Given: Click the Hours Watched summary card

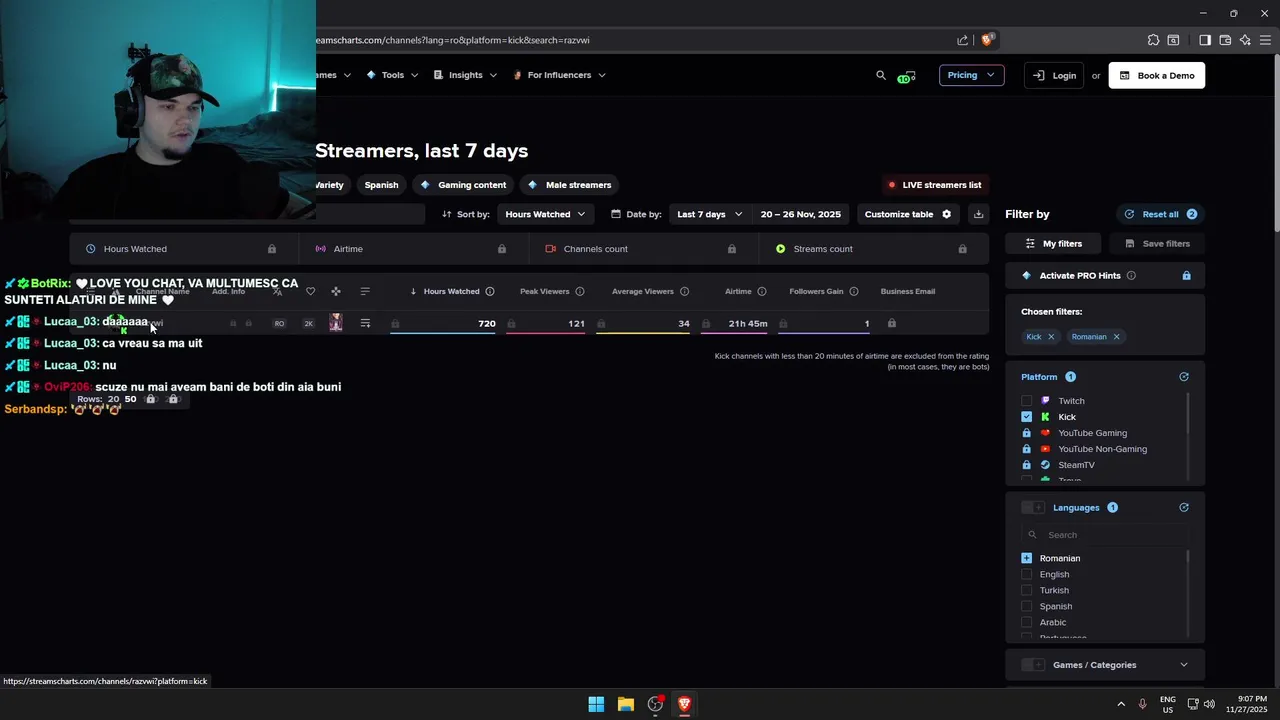Looking at the screenshot, I should pyautogui.click(x=184, y=249).
